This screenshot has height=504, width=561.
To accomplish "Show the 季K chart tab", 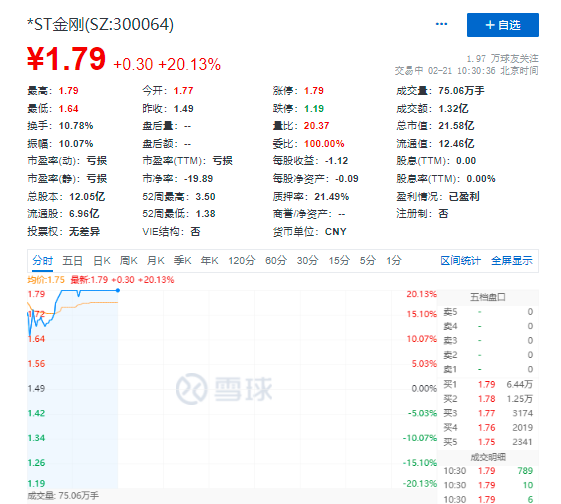I will [182, 261].
